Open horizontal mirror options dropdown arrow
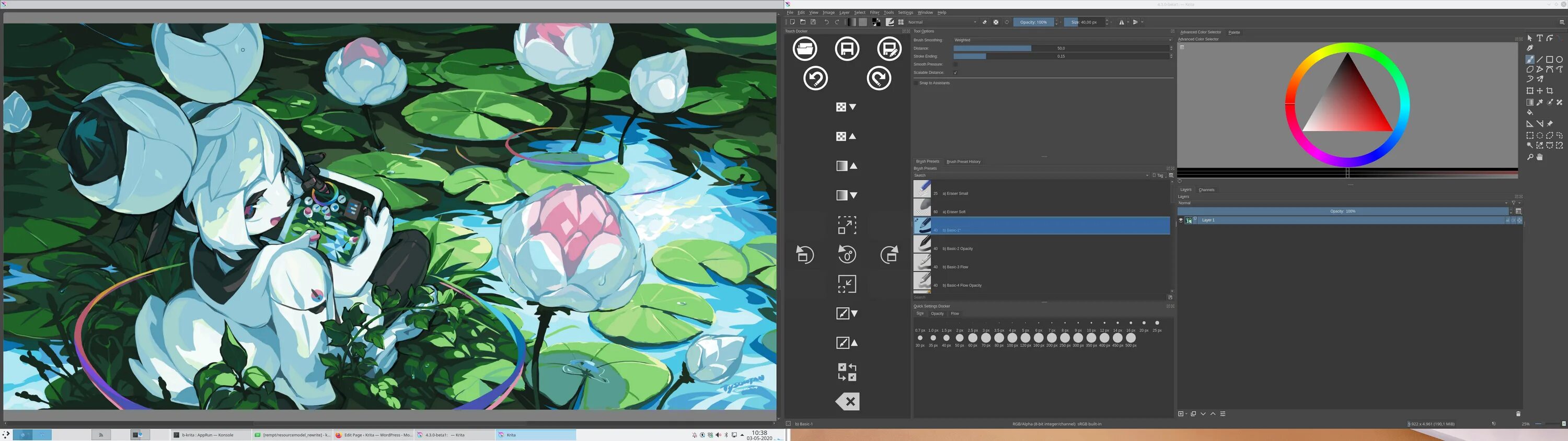This screenshot has width=1568, height=441. 1127,22
